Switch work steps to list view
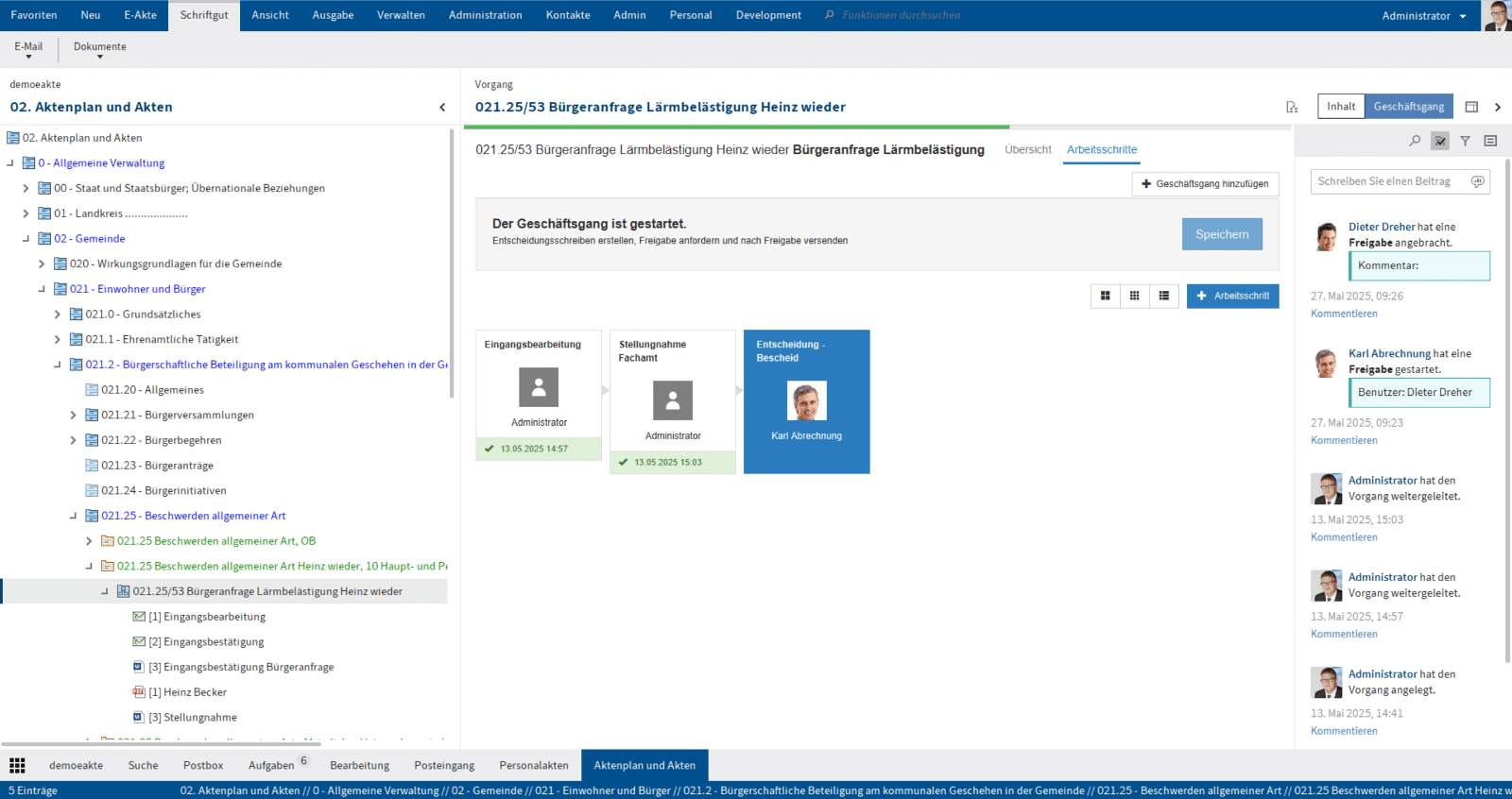The height and width of the screenshot is (799, 1512). 1164,296
